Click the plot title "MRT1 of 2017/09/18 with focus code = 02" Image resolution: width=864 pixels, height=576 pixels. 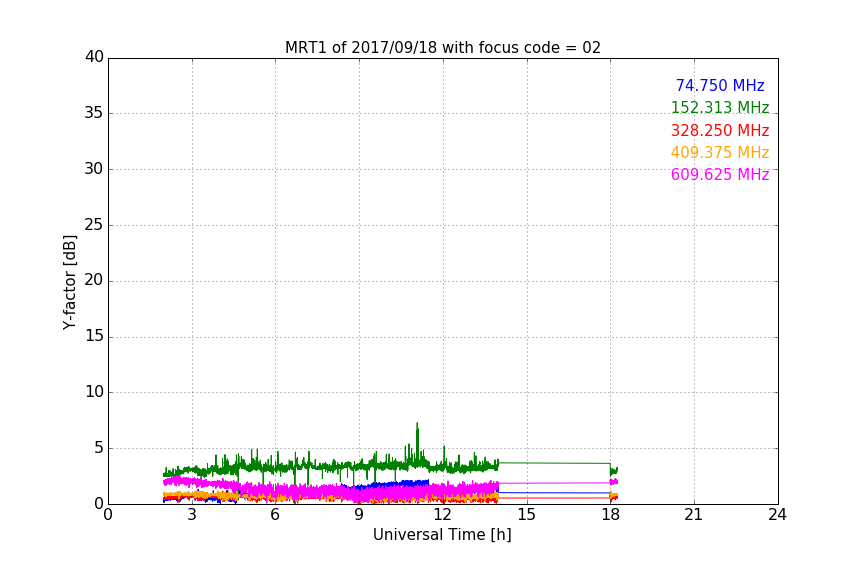442,48
